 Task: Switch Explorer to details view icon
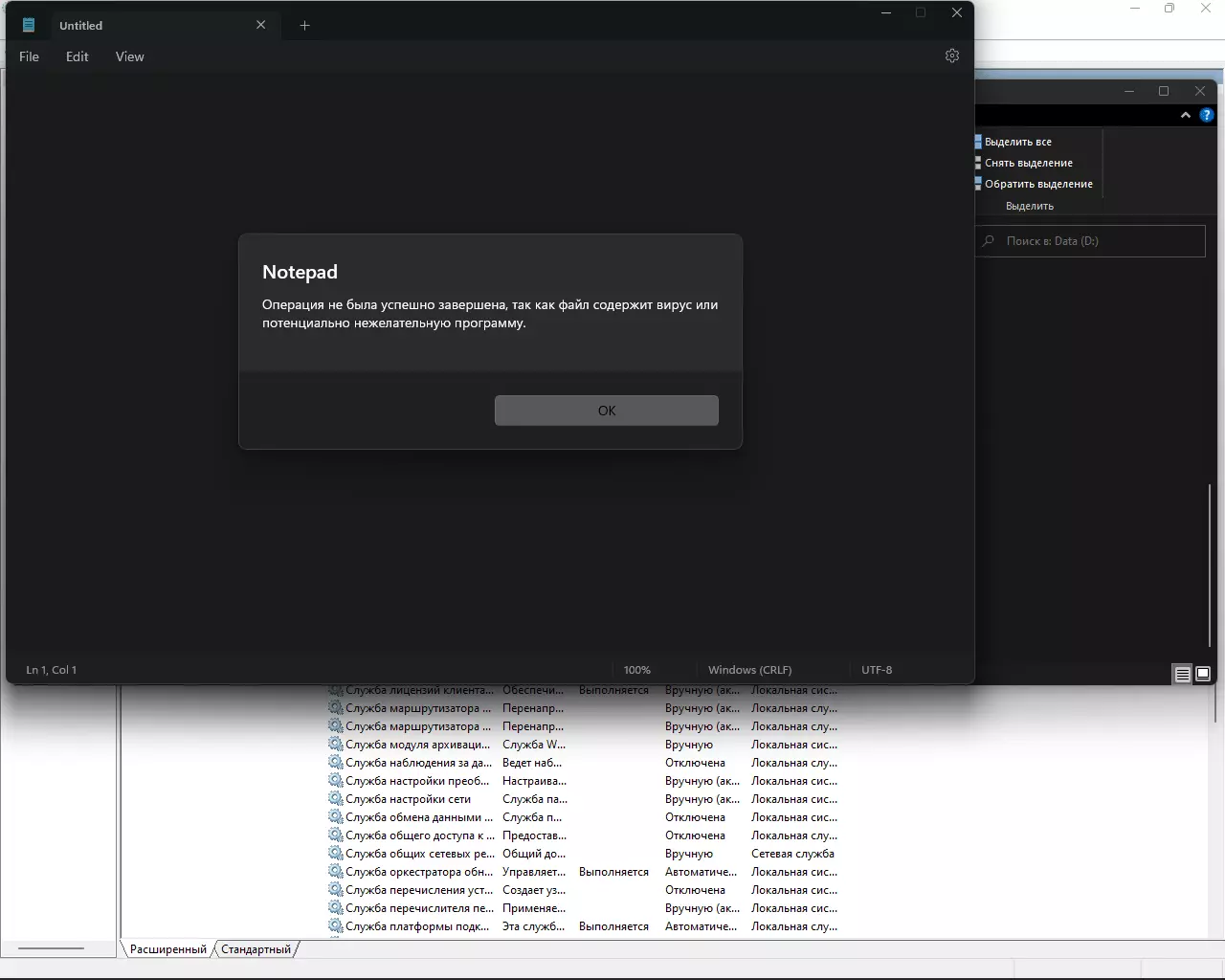click(x=1183, y=674)
